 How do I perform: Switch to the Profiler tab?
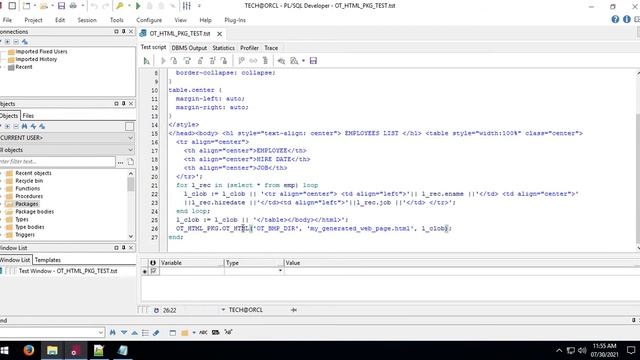coord(249,48)
